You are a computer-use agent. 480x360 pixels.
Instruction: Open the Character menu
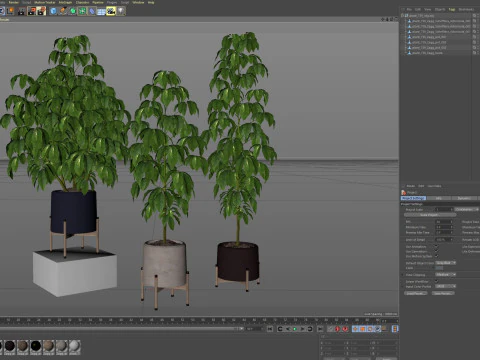click(x=82, y=2)
